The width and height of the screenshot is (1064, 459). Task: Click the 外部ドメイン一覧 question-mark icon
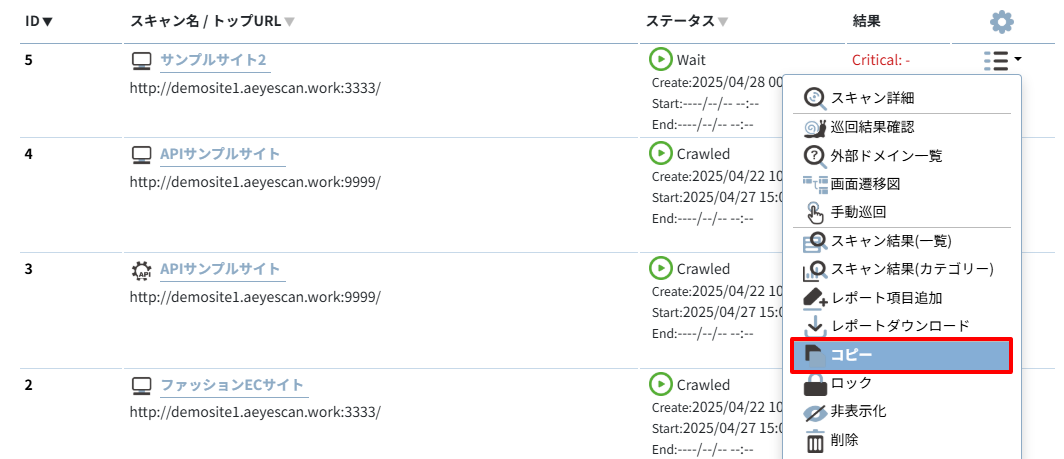[814, 155]
